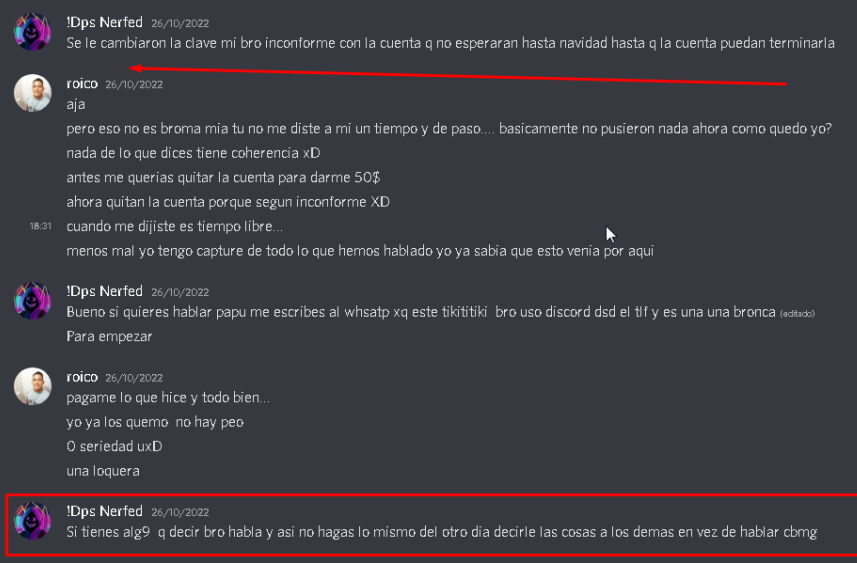Open !Dps Nerfed avatar beside 'Se le cambiaron' message
The height and width of the screenshot is (563, 857).
(32, 32)
